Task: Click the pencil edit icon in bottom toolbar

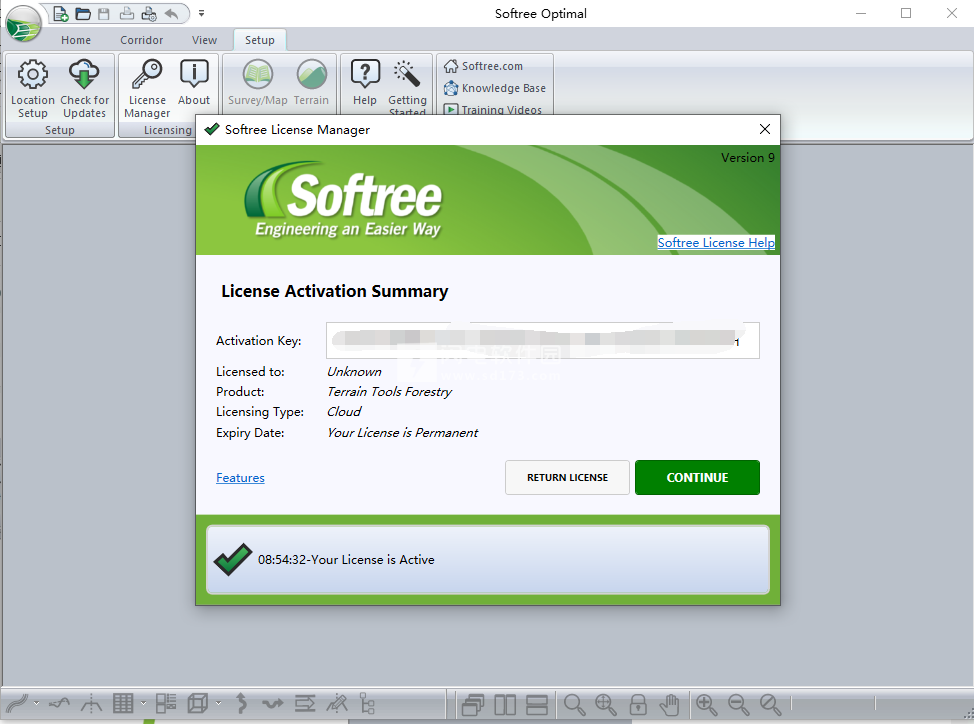Action: tap(337, 704)
